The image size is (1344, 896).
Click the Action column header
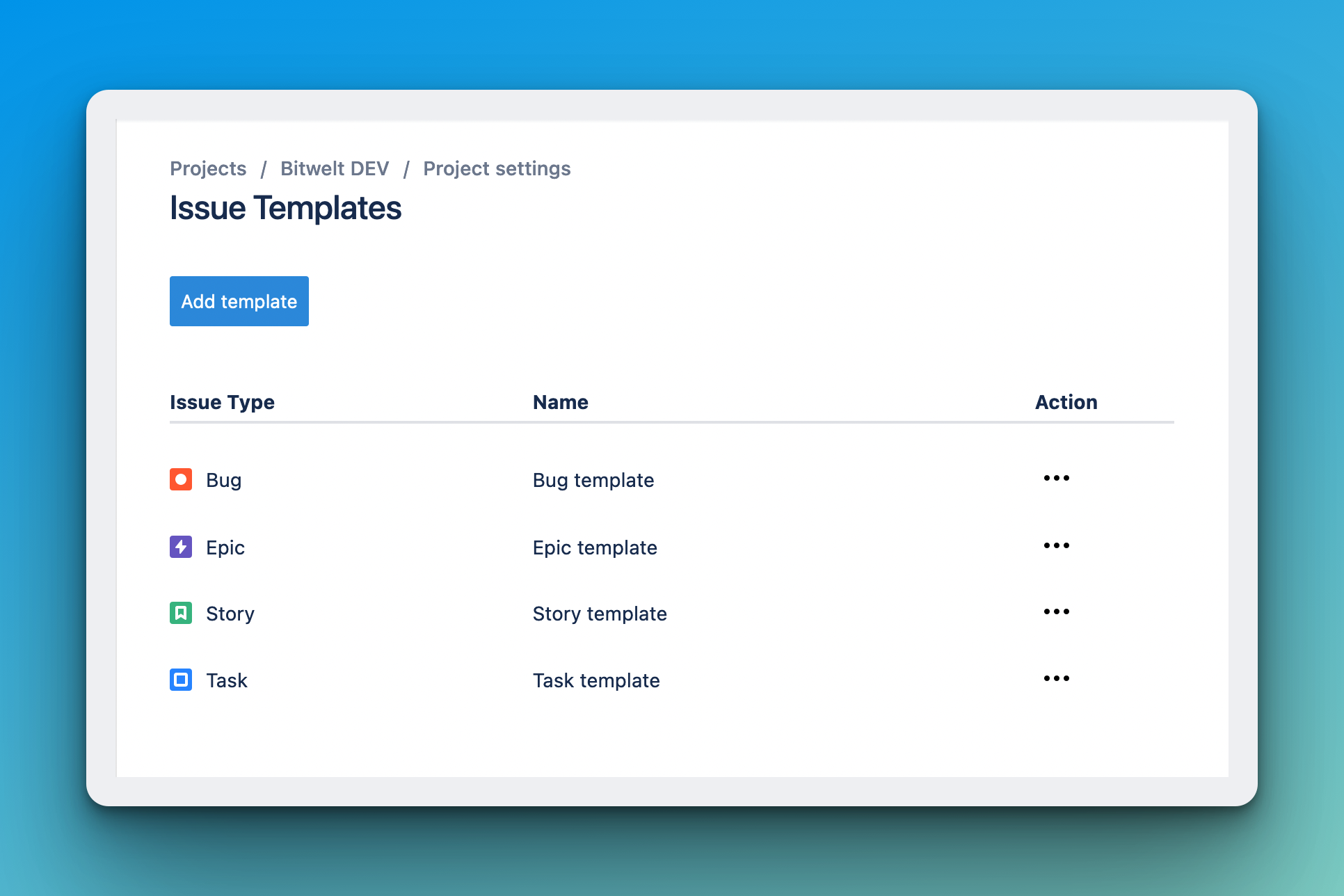(1066, 402)
